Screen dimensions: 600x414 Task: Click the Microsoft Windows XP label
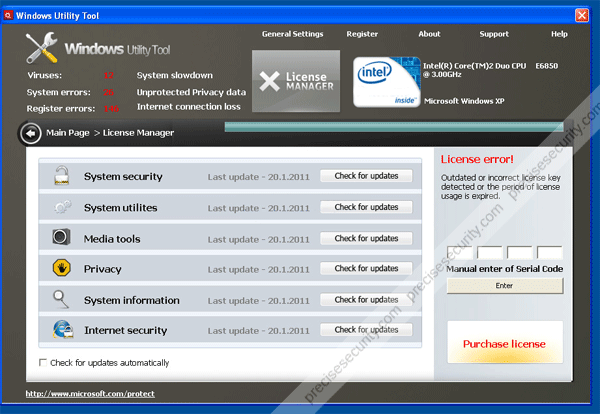point(464,101)
